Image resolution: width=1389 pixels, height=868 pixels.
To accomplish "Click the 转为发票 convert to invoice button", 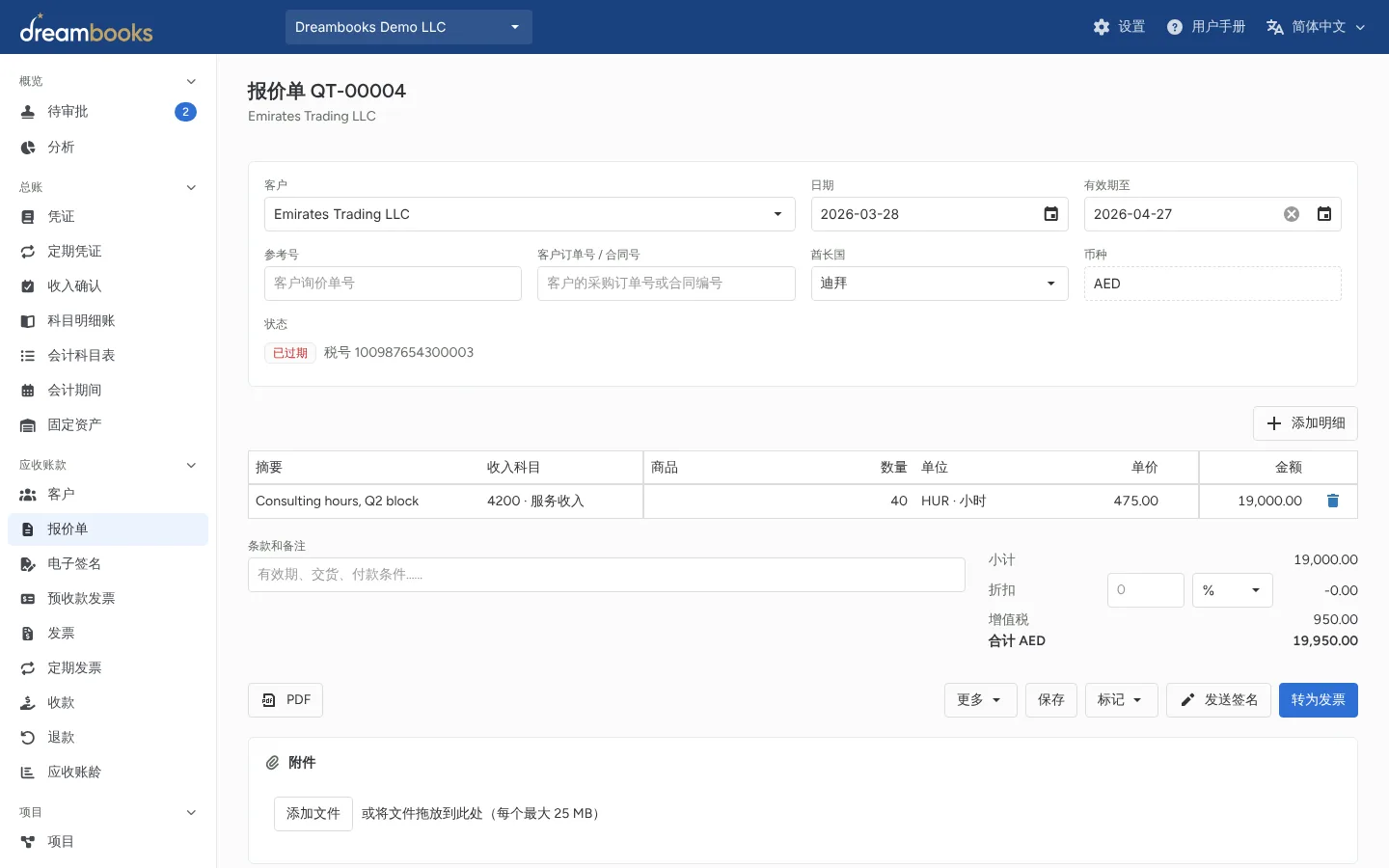I will (1318, 700).
